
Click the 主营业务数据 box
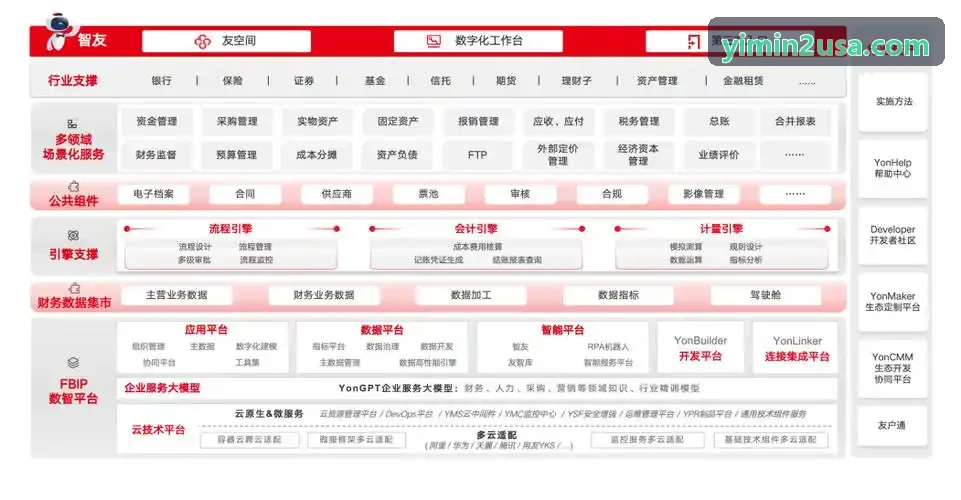(x=177, y=295)
